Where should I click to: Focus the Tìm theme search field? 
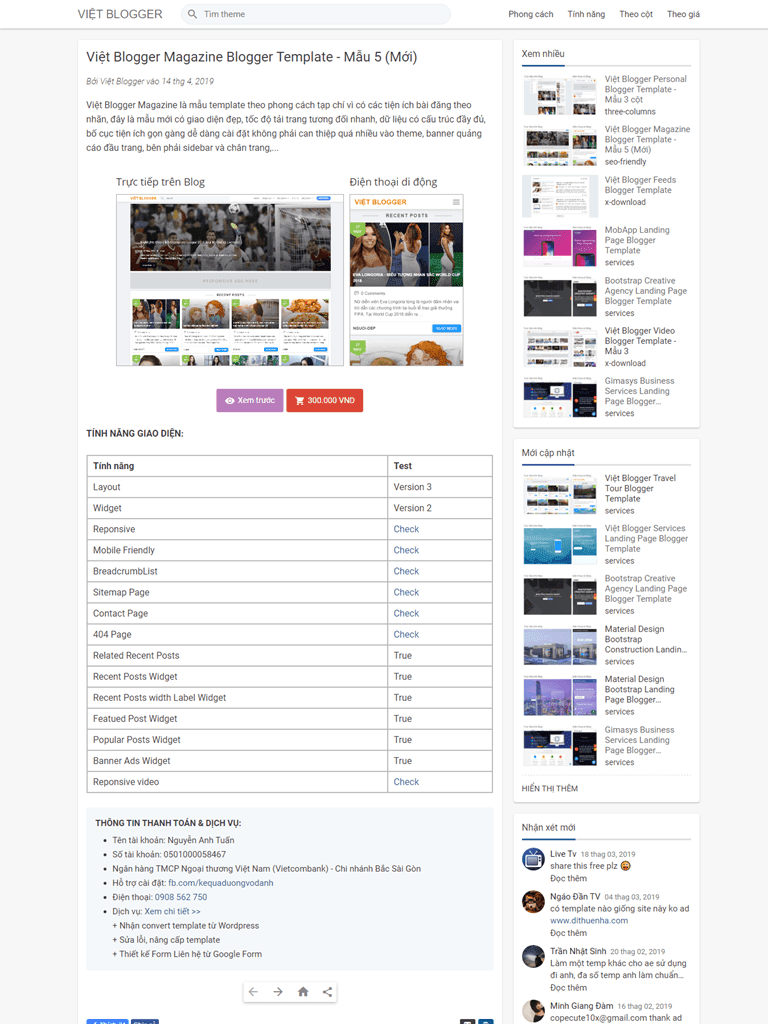tap(316, 14)
